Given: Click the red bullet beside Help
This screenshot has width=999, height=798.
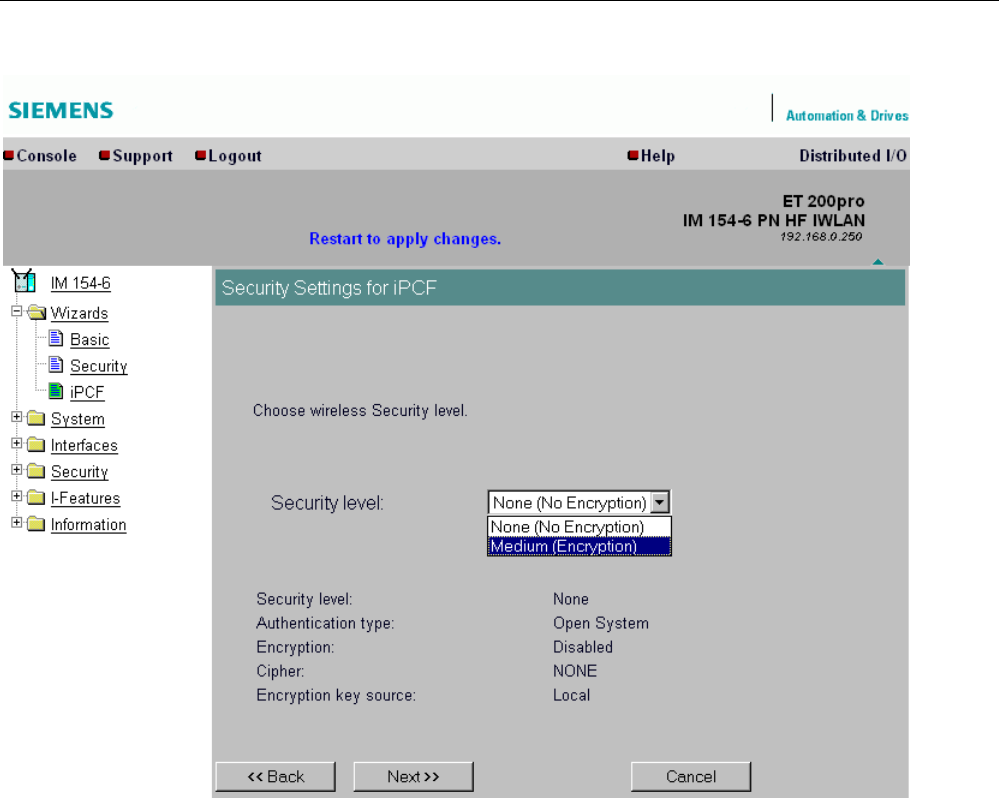Looking at the screenshot, I should click(x=633, y=155).
